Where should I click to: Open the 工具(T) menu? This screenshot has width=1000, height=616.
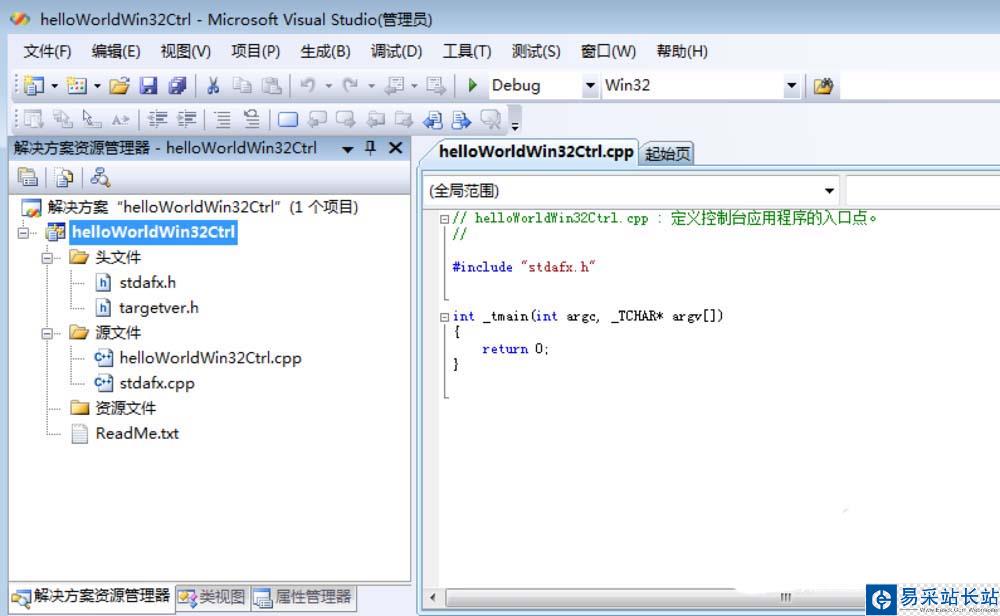pyautogui.click(x=467, y=51)
